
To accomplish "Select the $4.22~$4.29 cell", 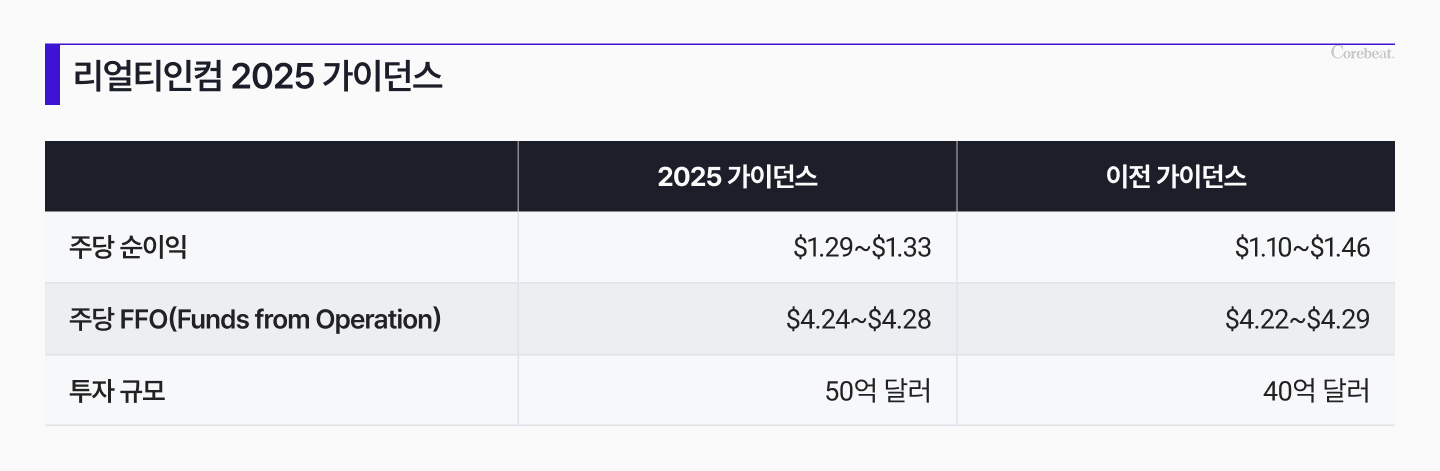I will (x=1176, y=319).
